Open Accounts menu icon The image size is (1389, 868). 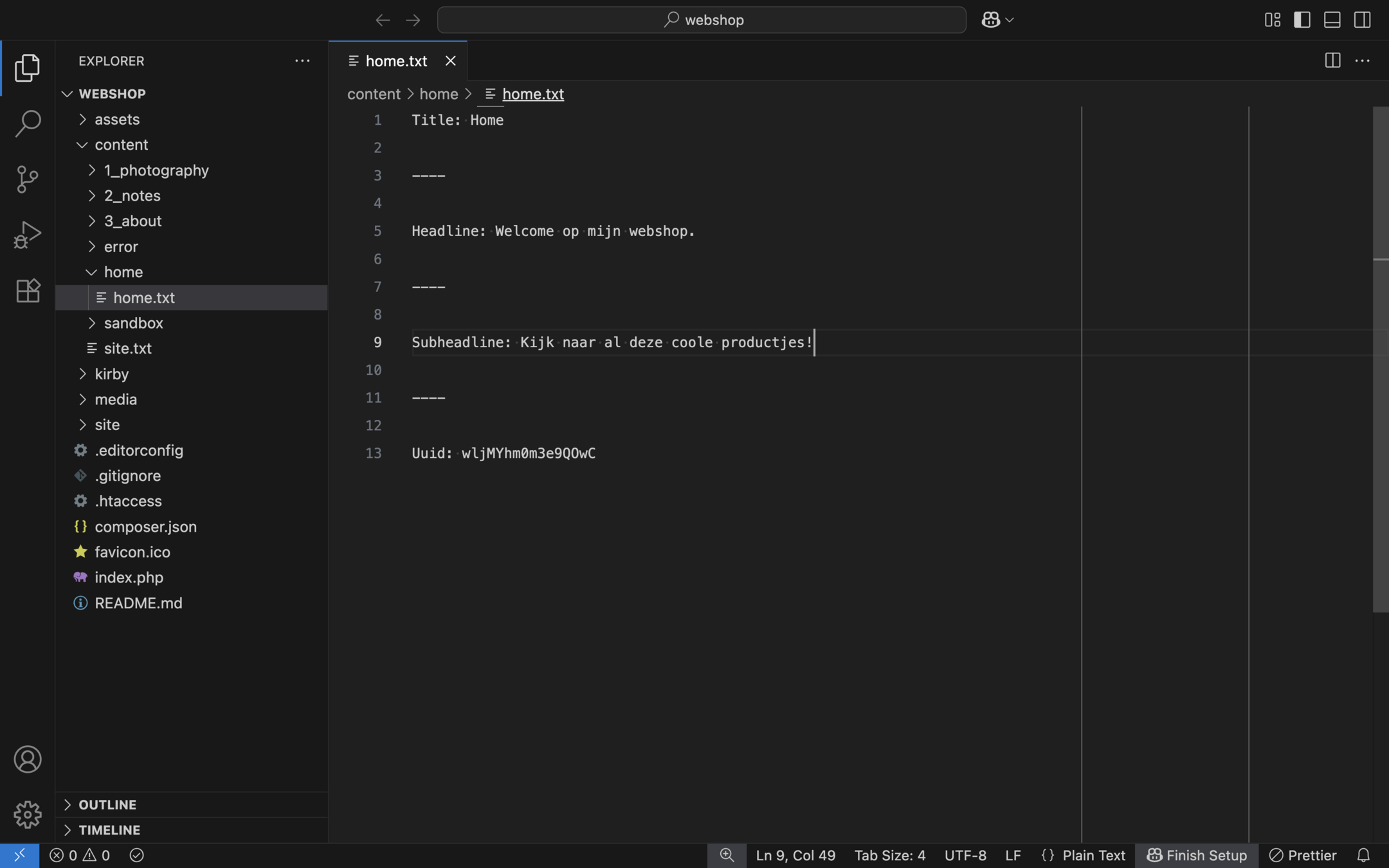point(28,759)
